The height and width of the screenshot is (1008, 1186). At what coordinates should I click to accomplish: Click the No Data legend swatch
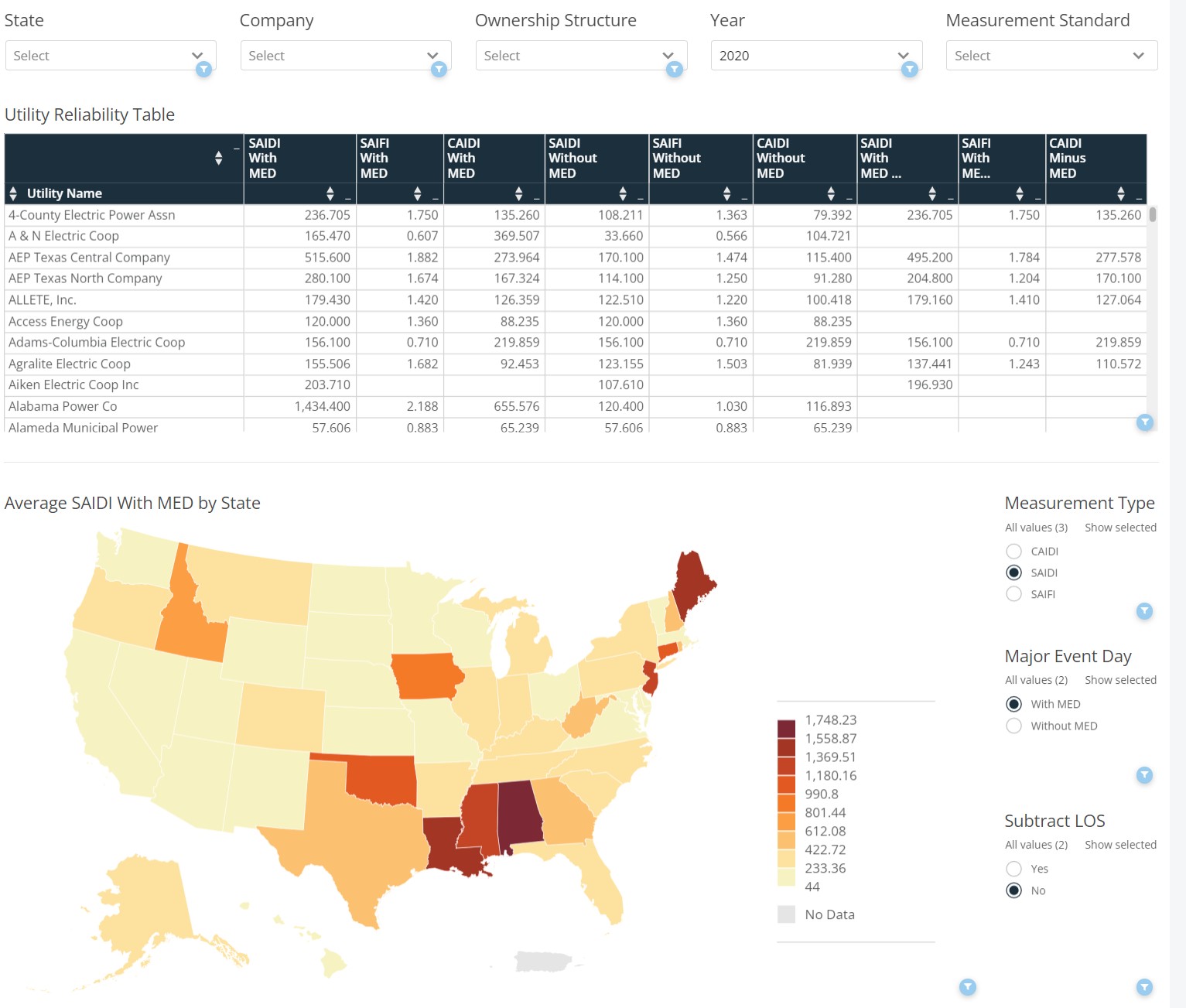tap(786, 914)
